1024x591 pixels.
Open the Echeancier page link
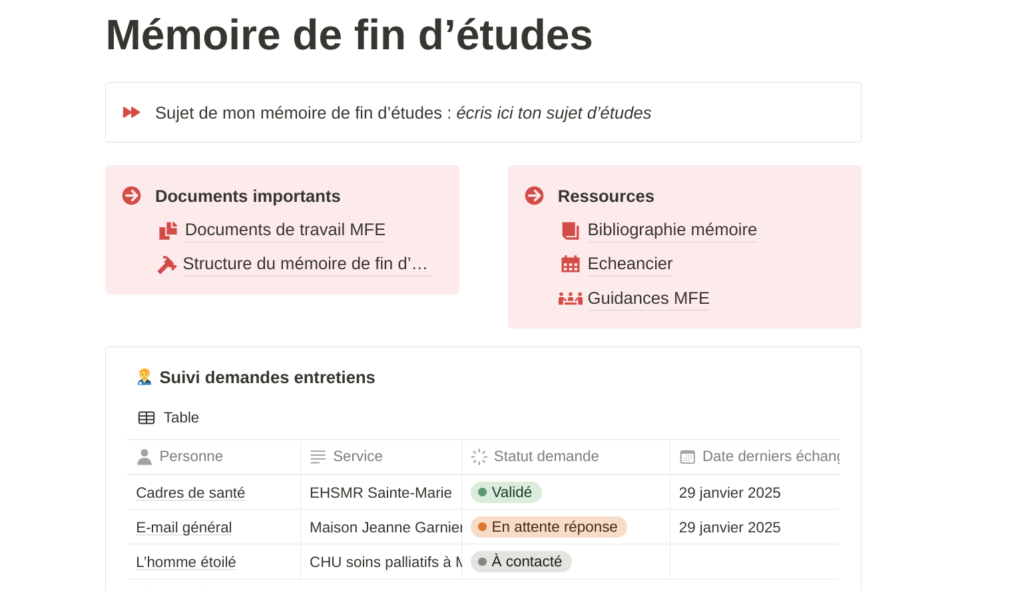[x=630, y=264]
